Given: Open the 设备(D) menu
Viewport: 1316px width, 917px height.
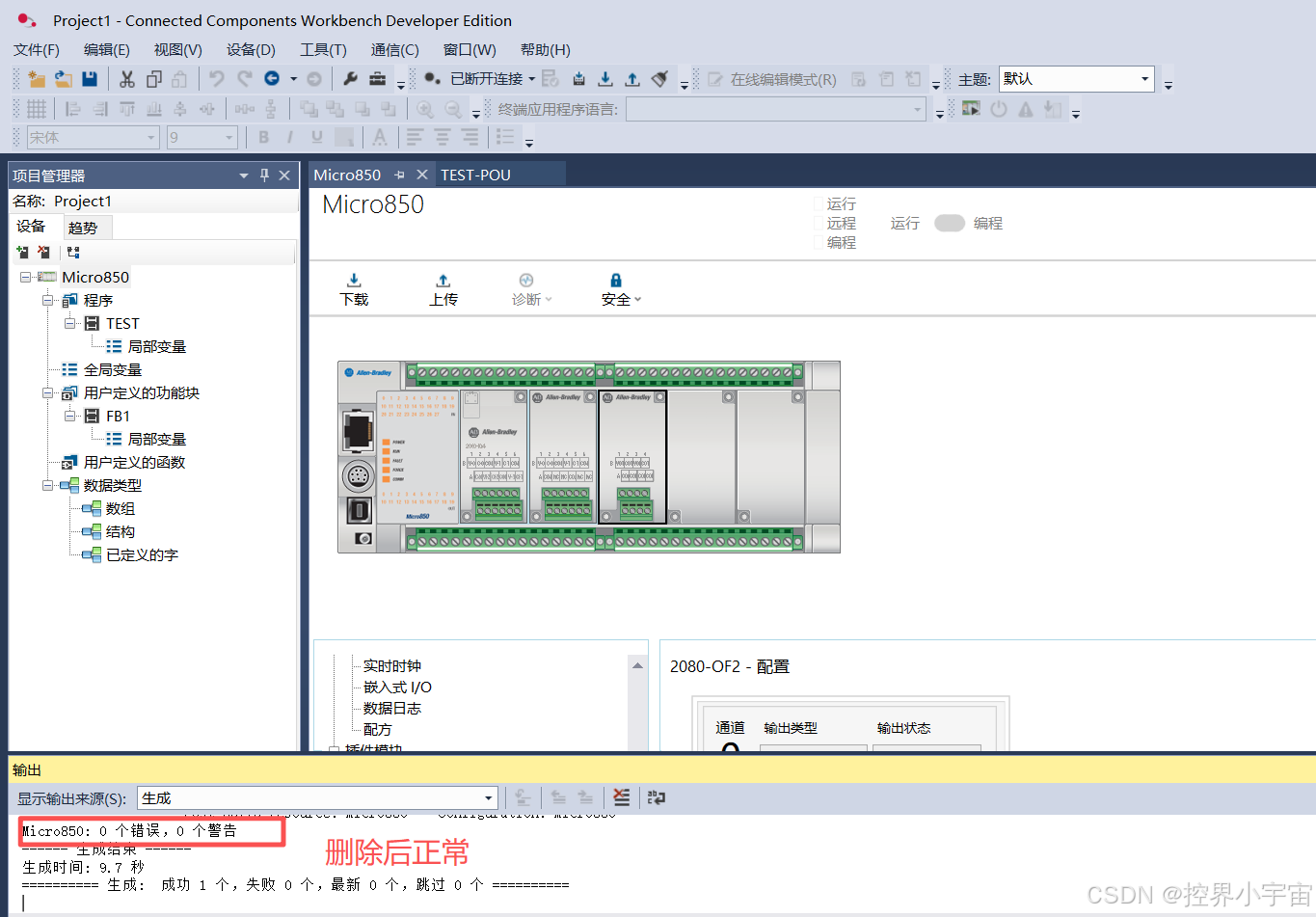Looking at the screenshot, I should (251, 49).
